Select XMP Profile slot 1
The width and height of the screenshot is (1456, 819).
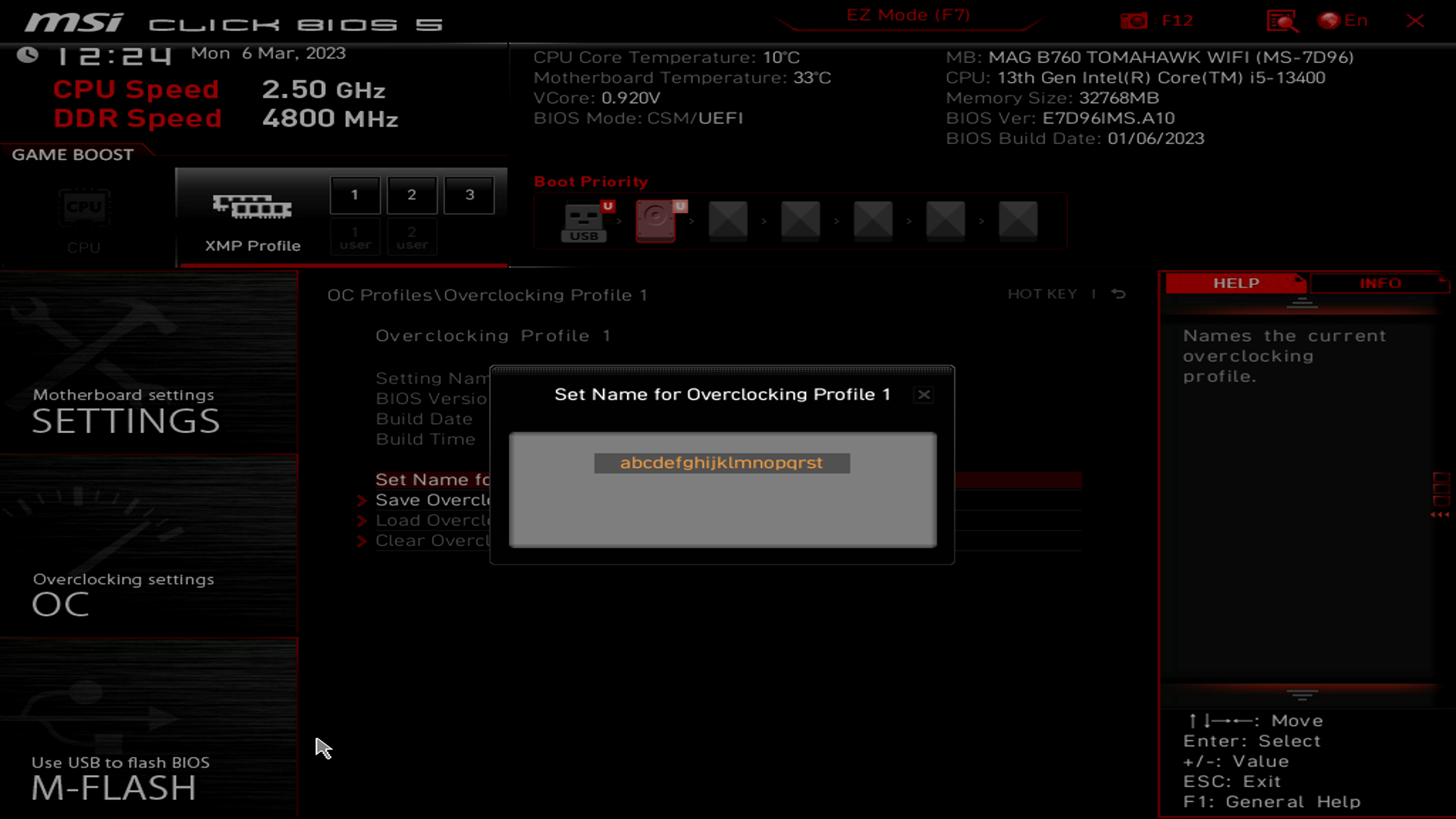[354, 194]
